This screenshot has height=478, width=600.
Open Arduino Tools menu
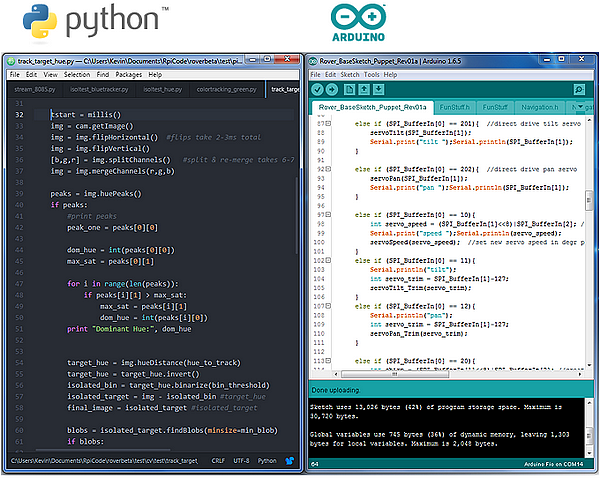pos(371,75)
